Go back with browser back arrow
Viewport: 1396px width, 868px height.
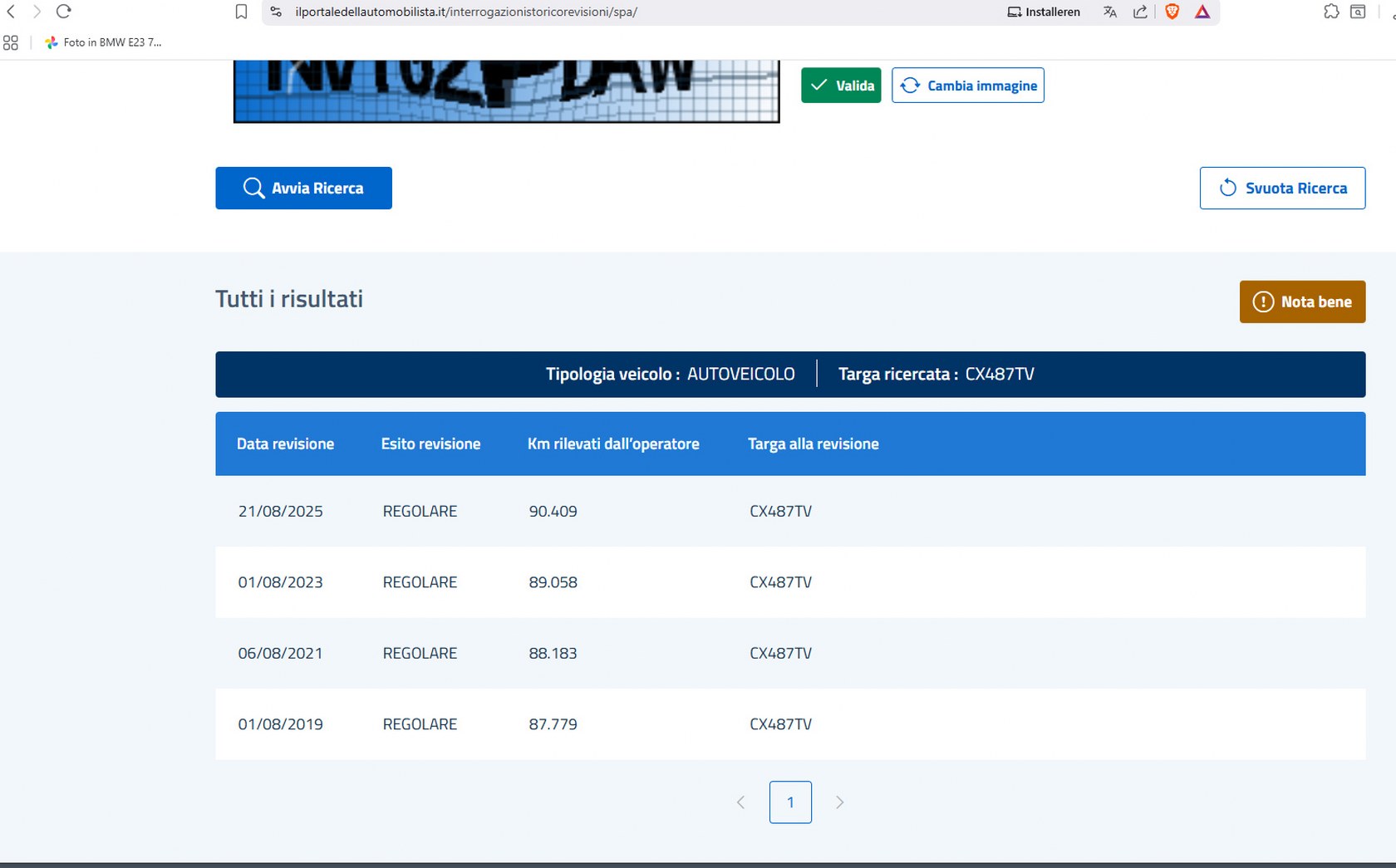point(11,12)
